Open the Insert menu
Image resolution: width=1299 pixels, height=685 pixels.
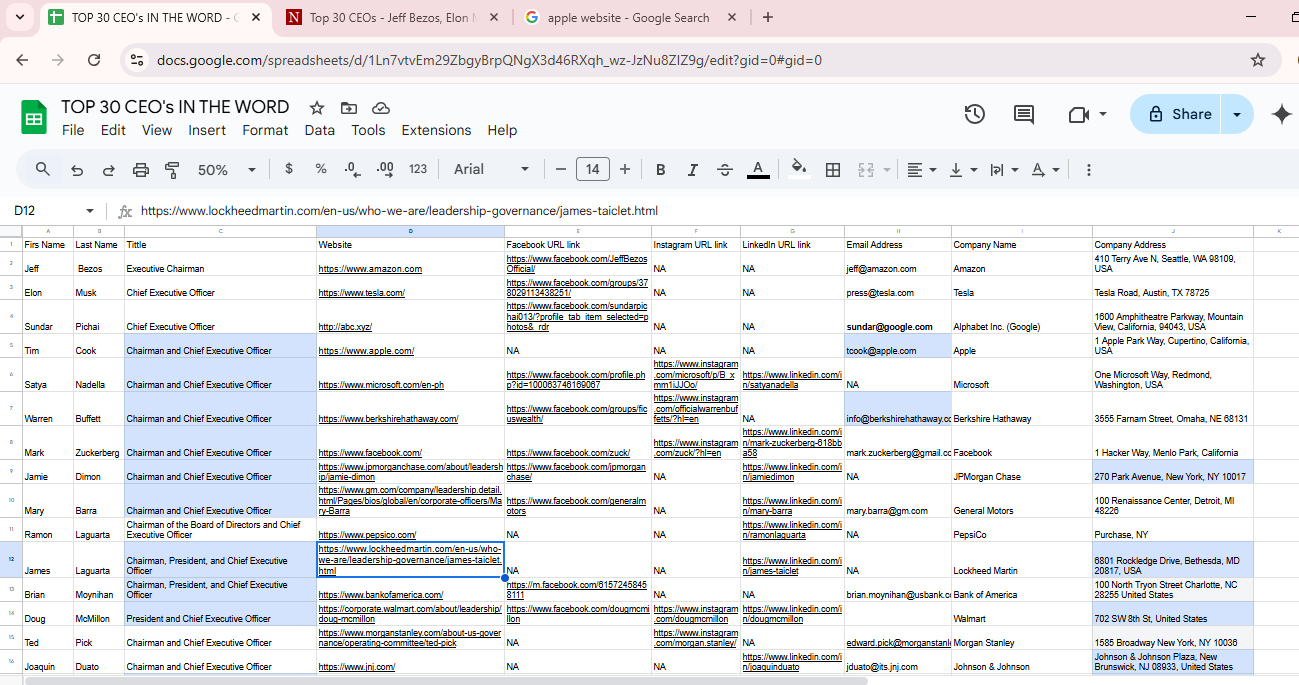[x=207, y=130]
